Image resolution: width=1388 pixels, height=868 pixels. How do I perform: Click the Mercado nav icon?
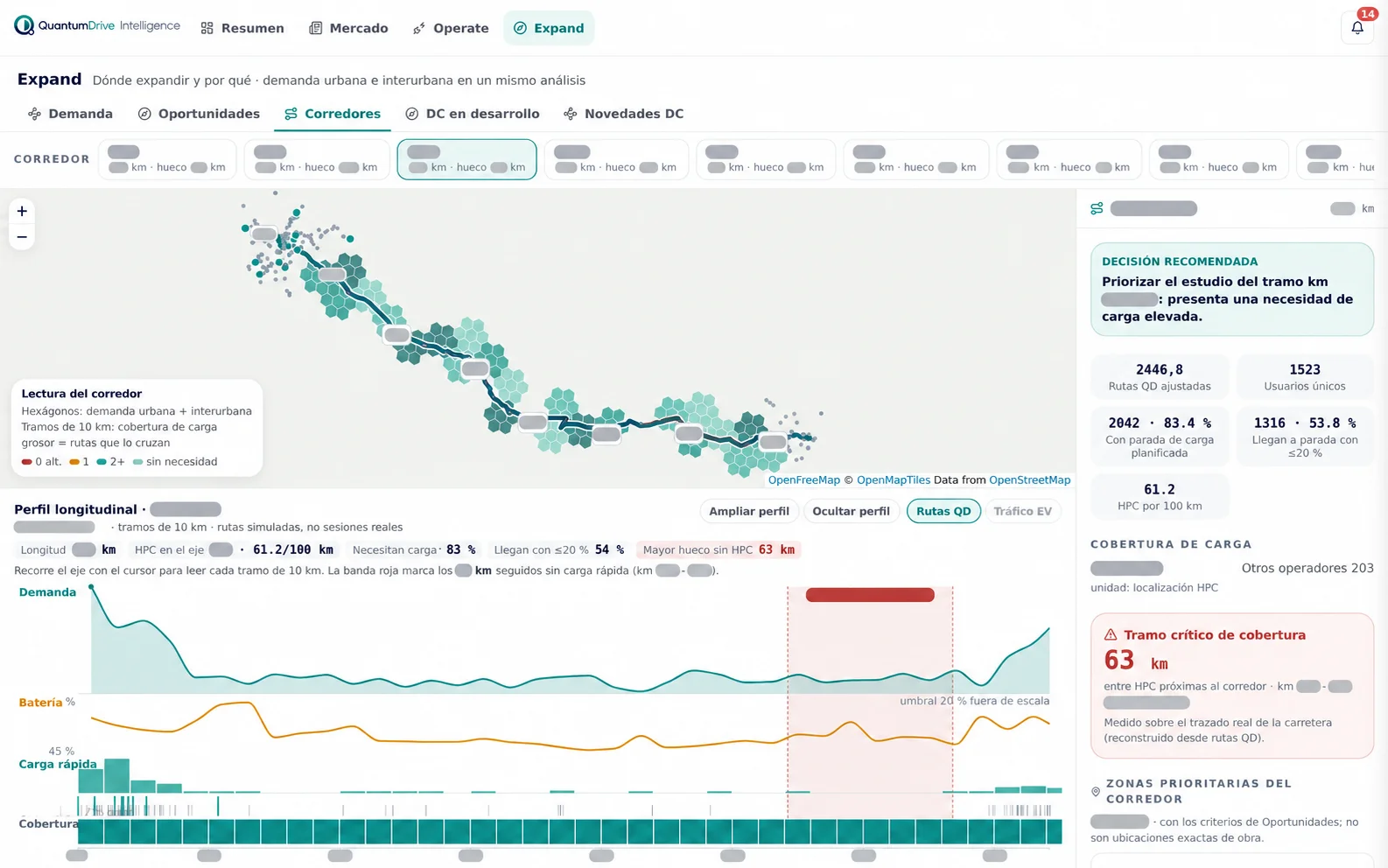pyautogui.click(x=315, y=28)
